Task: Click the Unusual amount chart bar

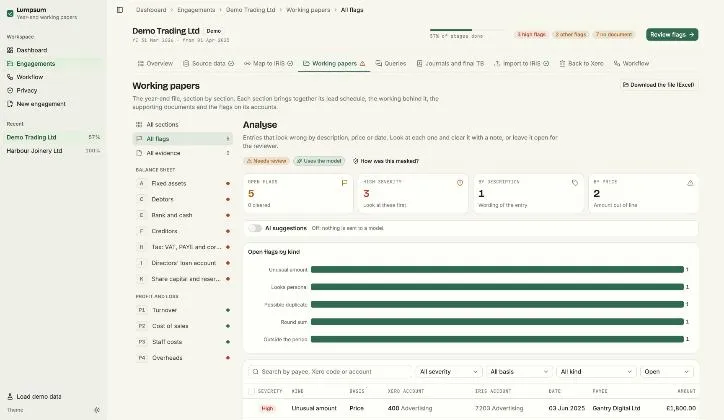Action: [x=497, y=270]
